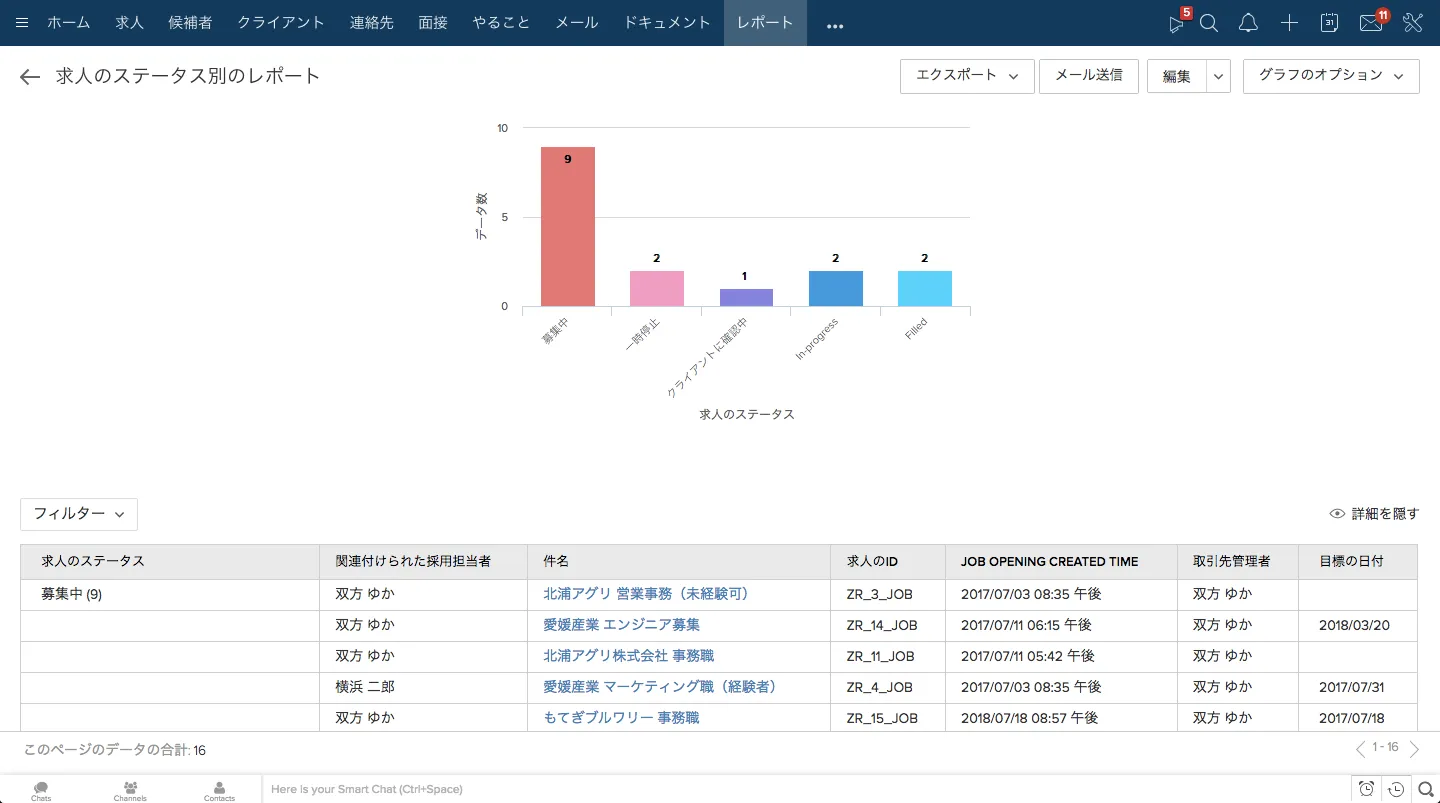The width and height of the screenshot is (1440, 803).
Task: Open the calendar icon in top bar
Action: click(x=1329, y=23)
